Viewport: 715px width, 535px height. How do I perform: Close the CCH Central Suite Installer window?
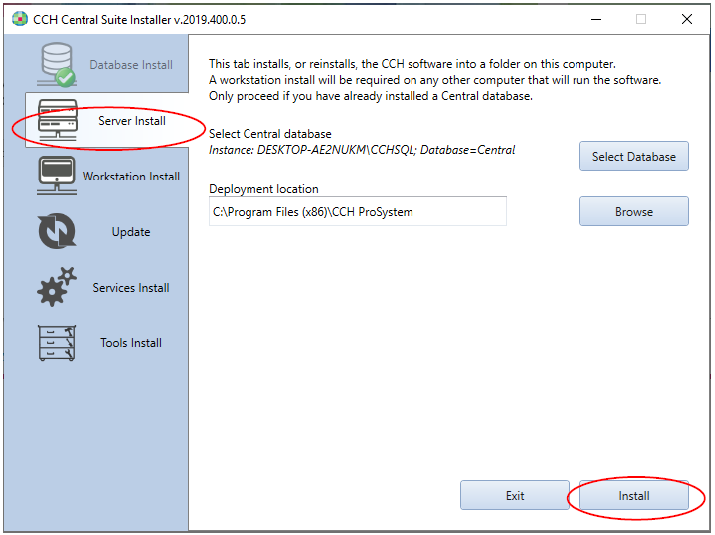[686, 19]
